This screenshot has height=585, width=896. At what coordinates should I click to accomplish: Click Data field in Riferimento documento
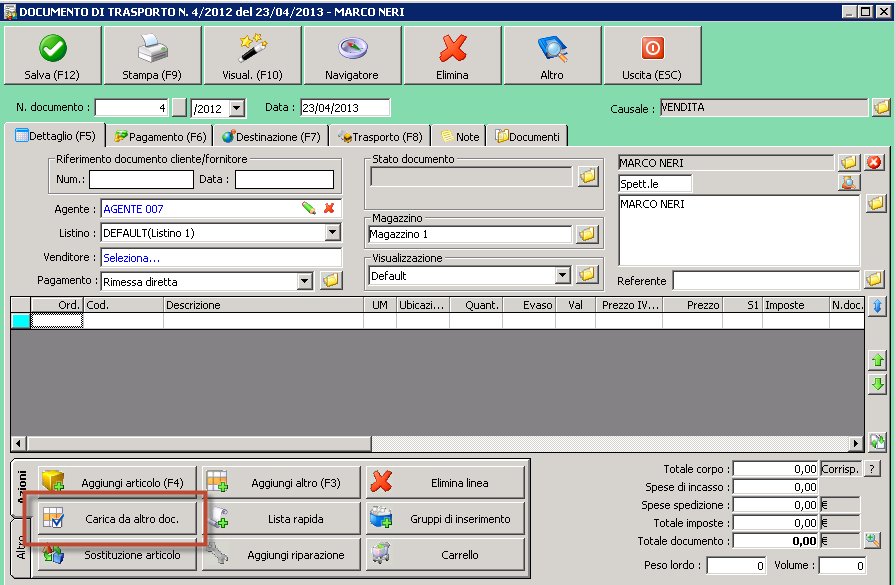[285, 179]
